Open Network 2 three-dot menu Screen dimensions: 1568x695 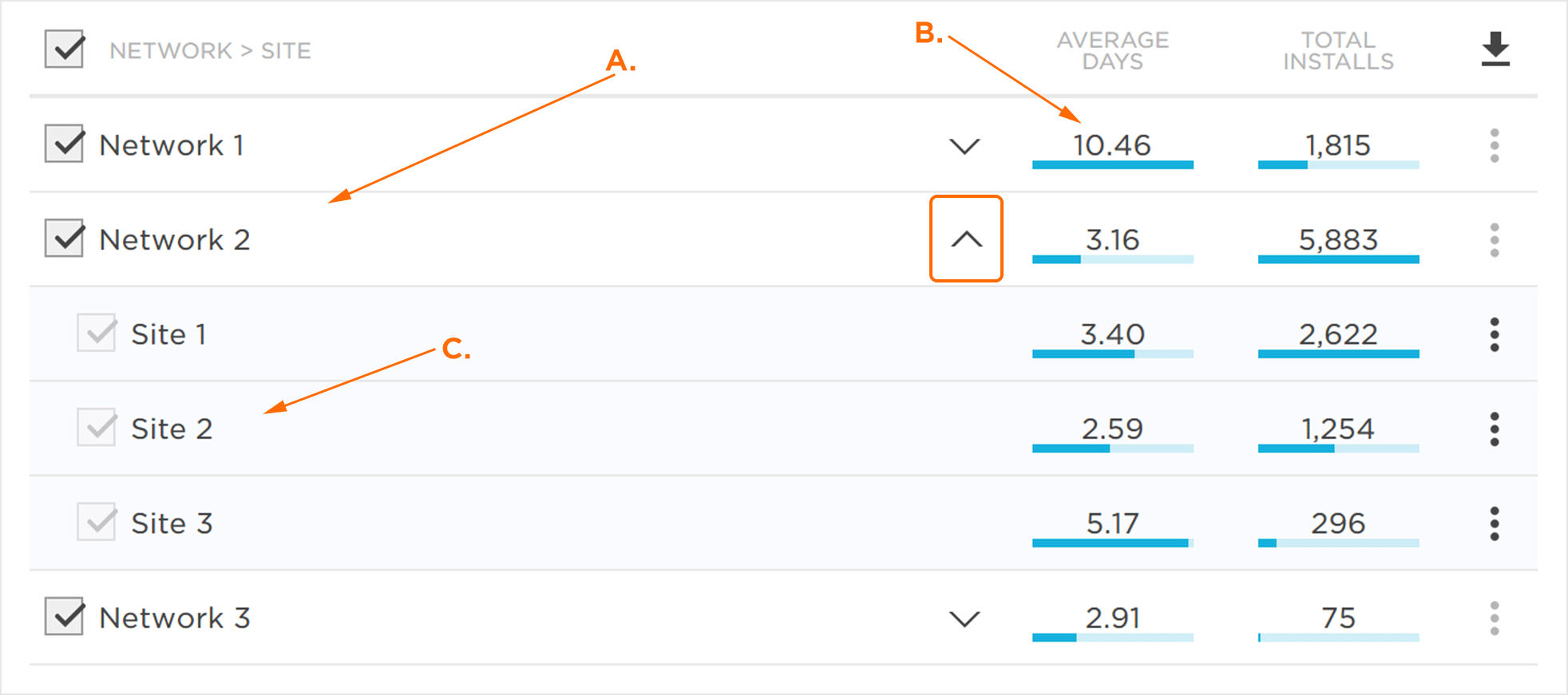(x=1495, y=240)
